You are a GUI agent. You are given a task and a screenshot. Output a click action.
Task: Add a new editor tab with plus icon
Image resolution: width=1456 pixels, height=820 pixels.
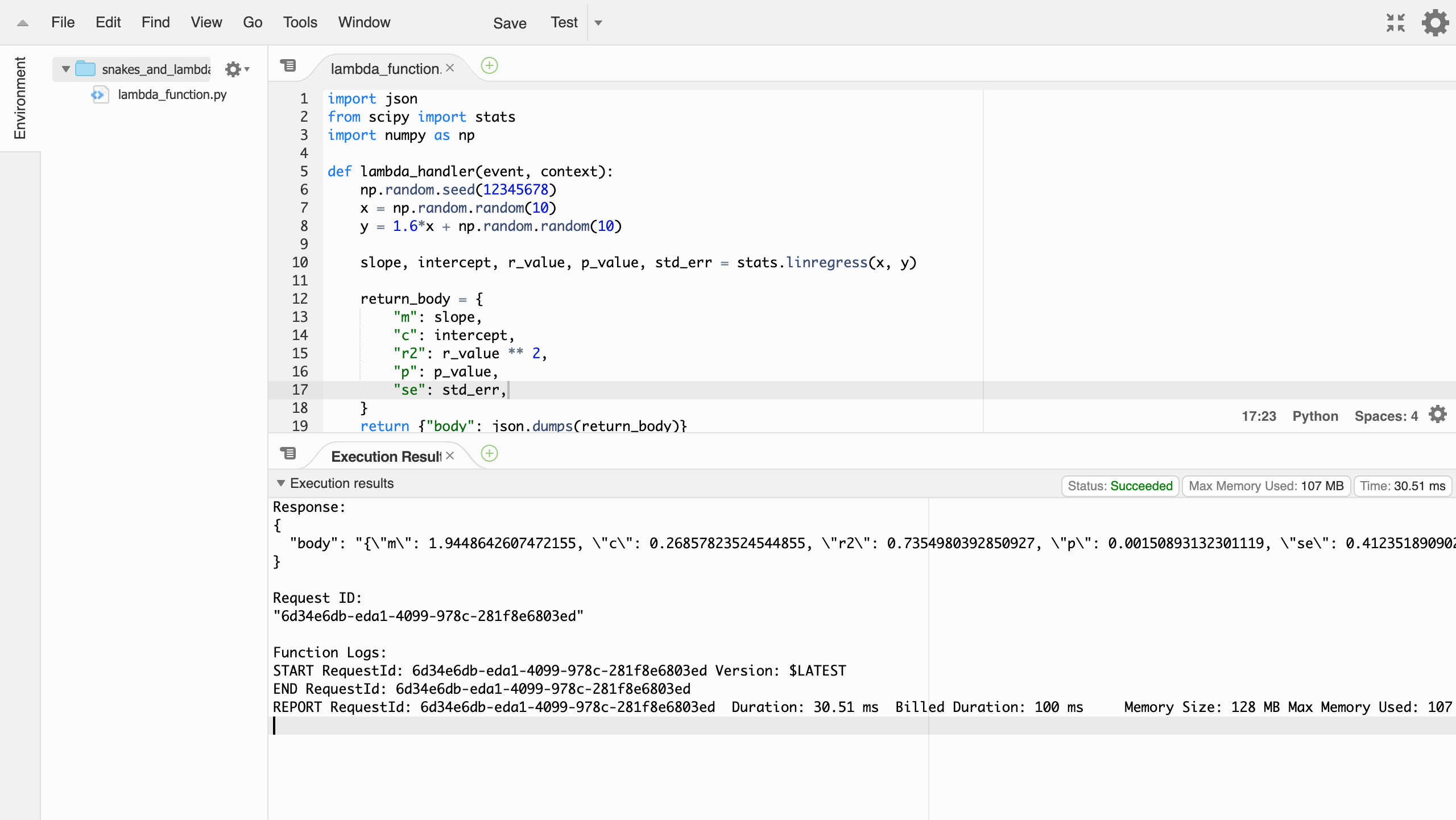coord(489,65)
